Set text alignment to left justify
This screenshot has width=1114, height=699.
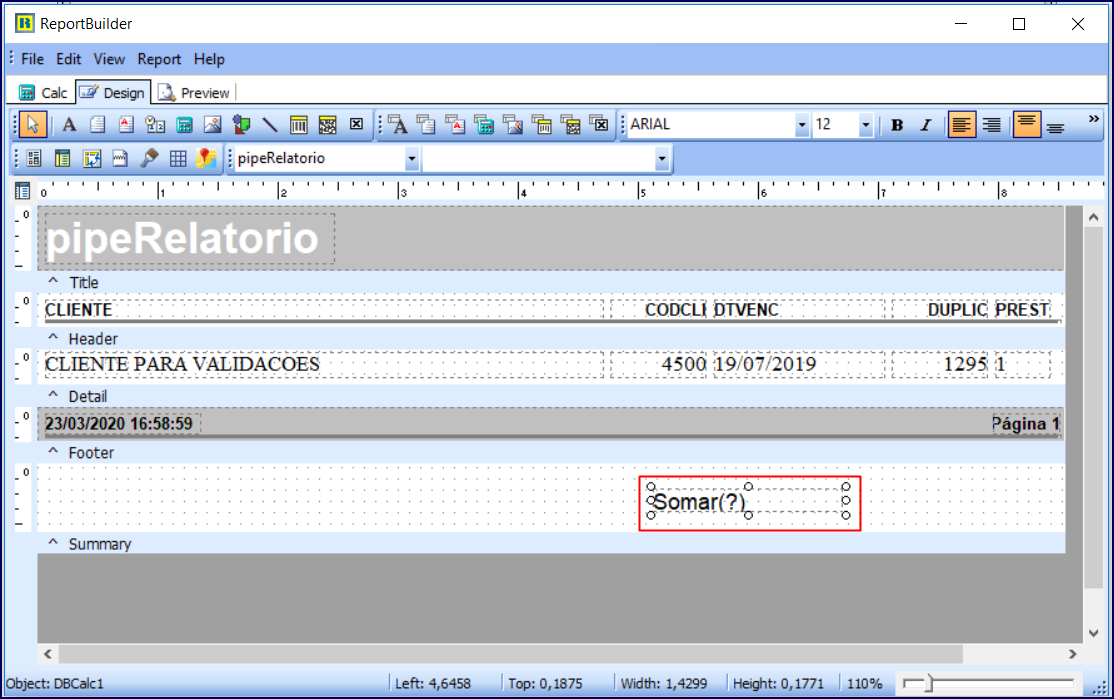961,125
